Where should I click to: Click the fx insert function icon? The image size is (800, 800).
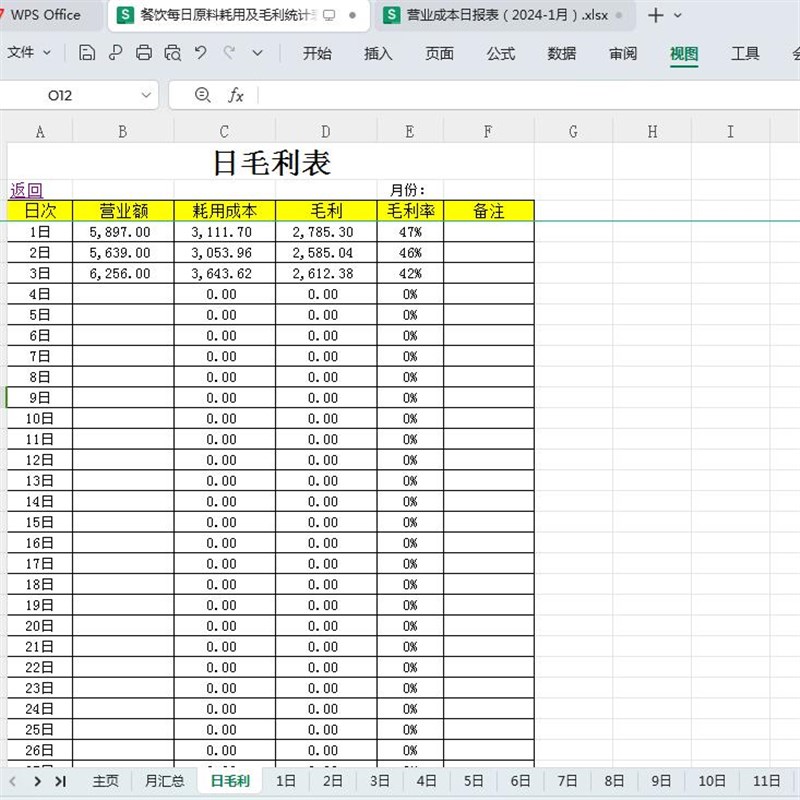[x=236, y=94]
